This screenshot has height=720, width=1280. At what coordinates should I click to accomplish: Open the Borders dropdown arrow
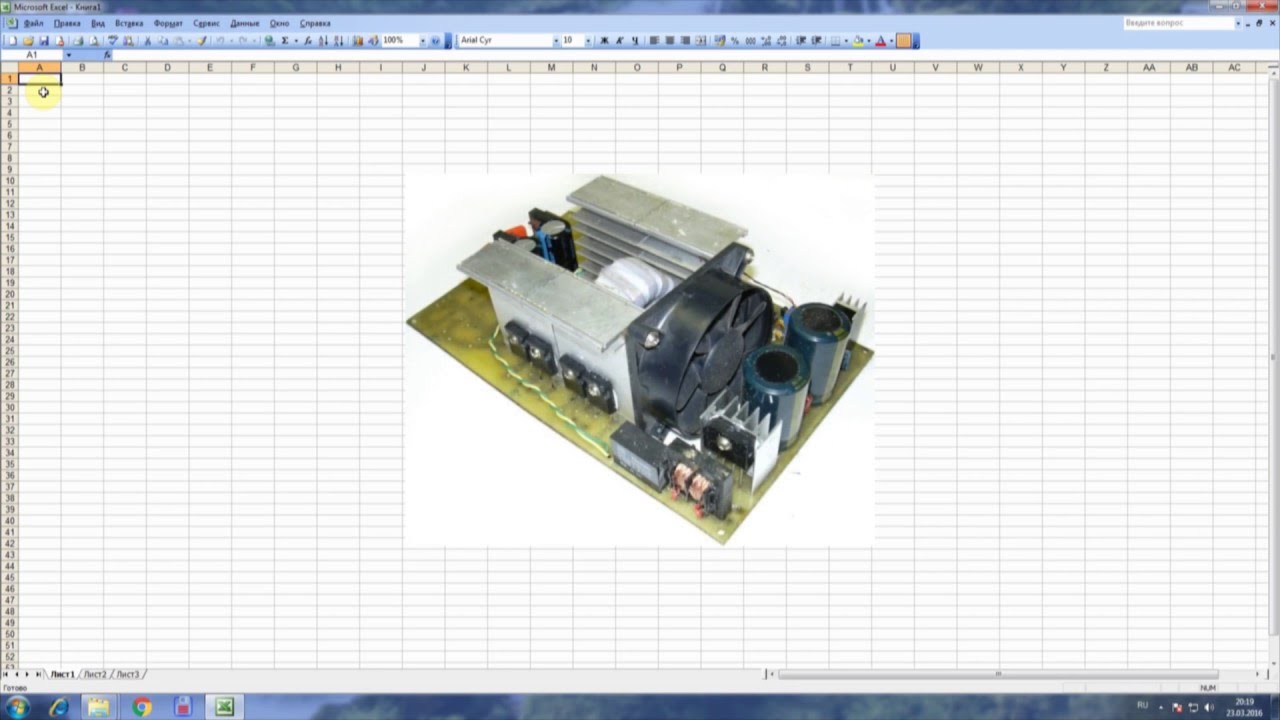pyautogui.click(x=846, y=41)
